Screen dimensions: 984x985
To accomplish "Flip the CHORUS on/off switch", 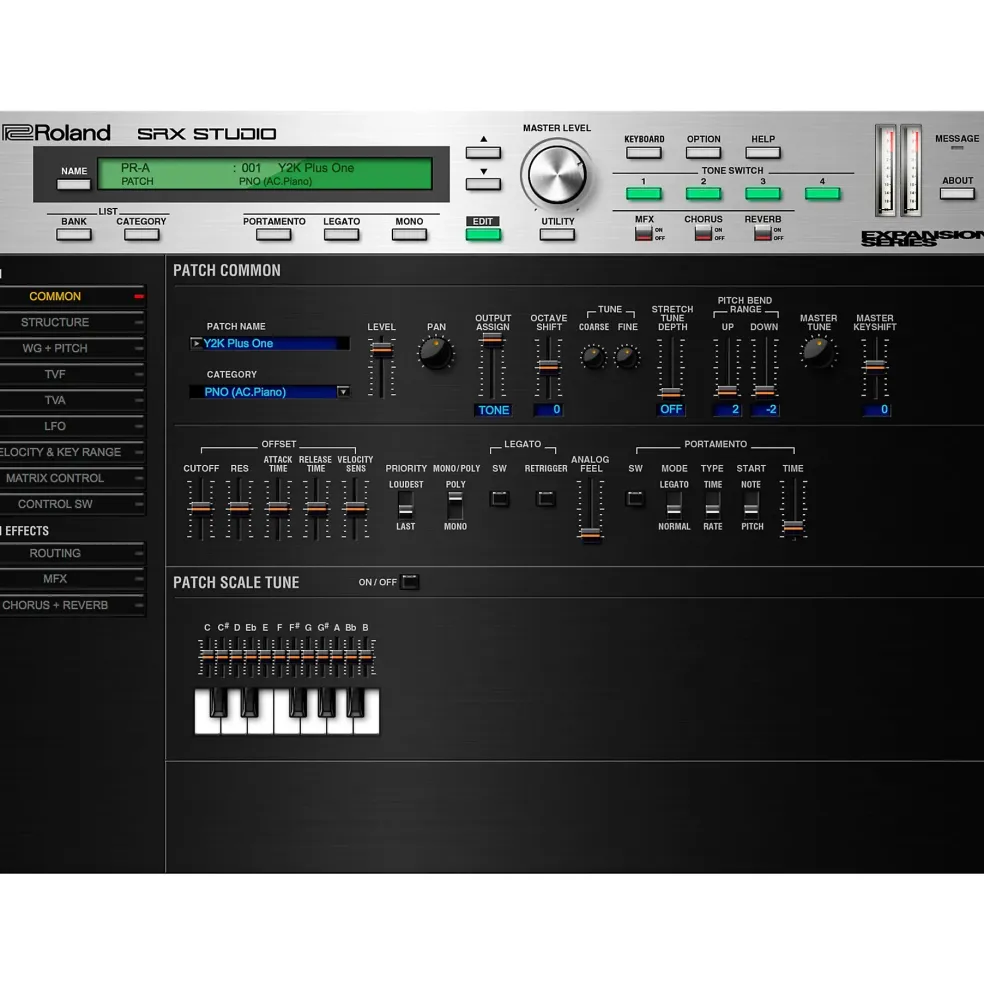I will click(x=703, y=234).
